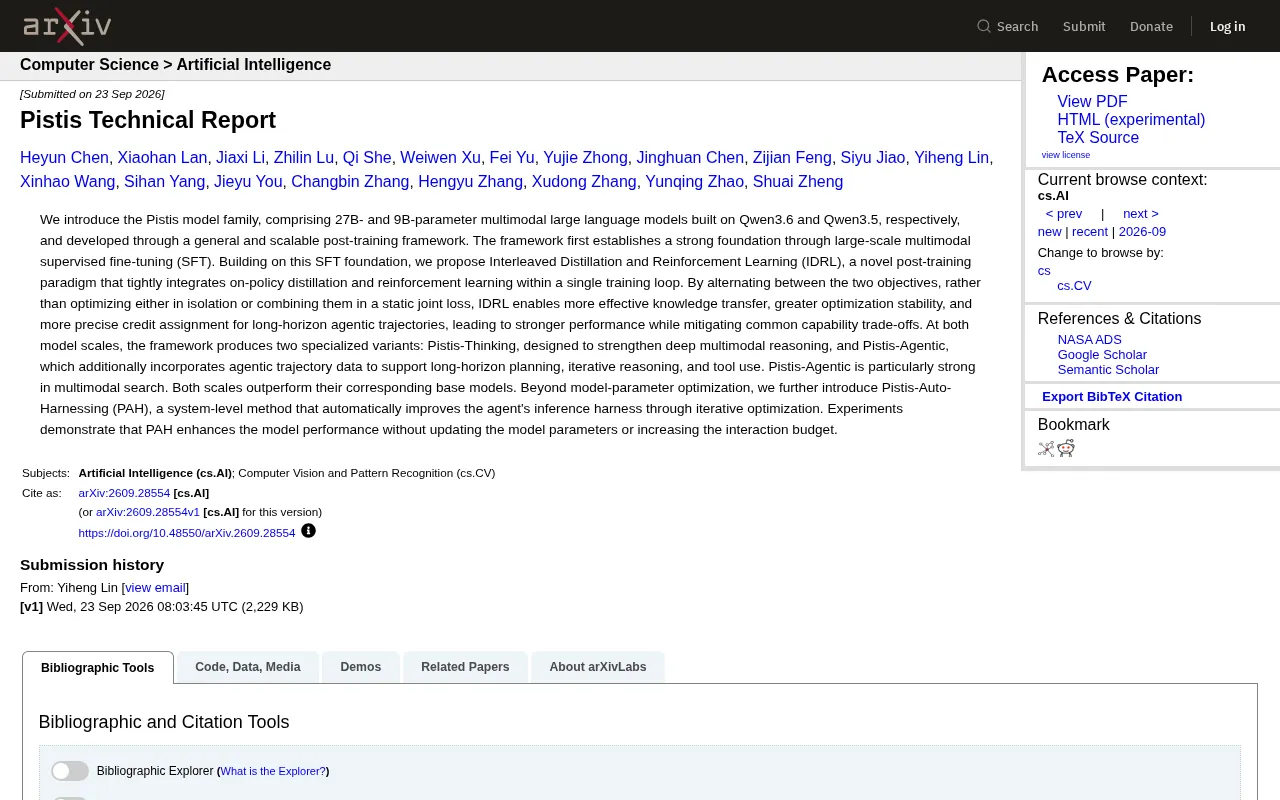The image size is (1280, 800).
Task: Click the Search magnifier icon
Action: pyautogui.click(x=984, y=26)
